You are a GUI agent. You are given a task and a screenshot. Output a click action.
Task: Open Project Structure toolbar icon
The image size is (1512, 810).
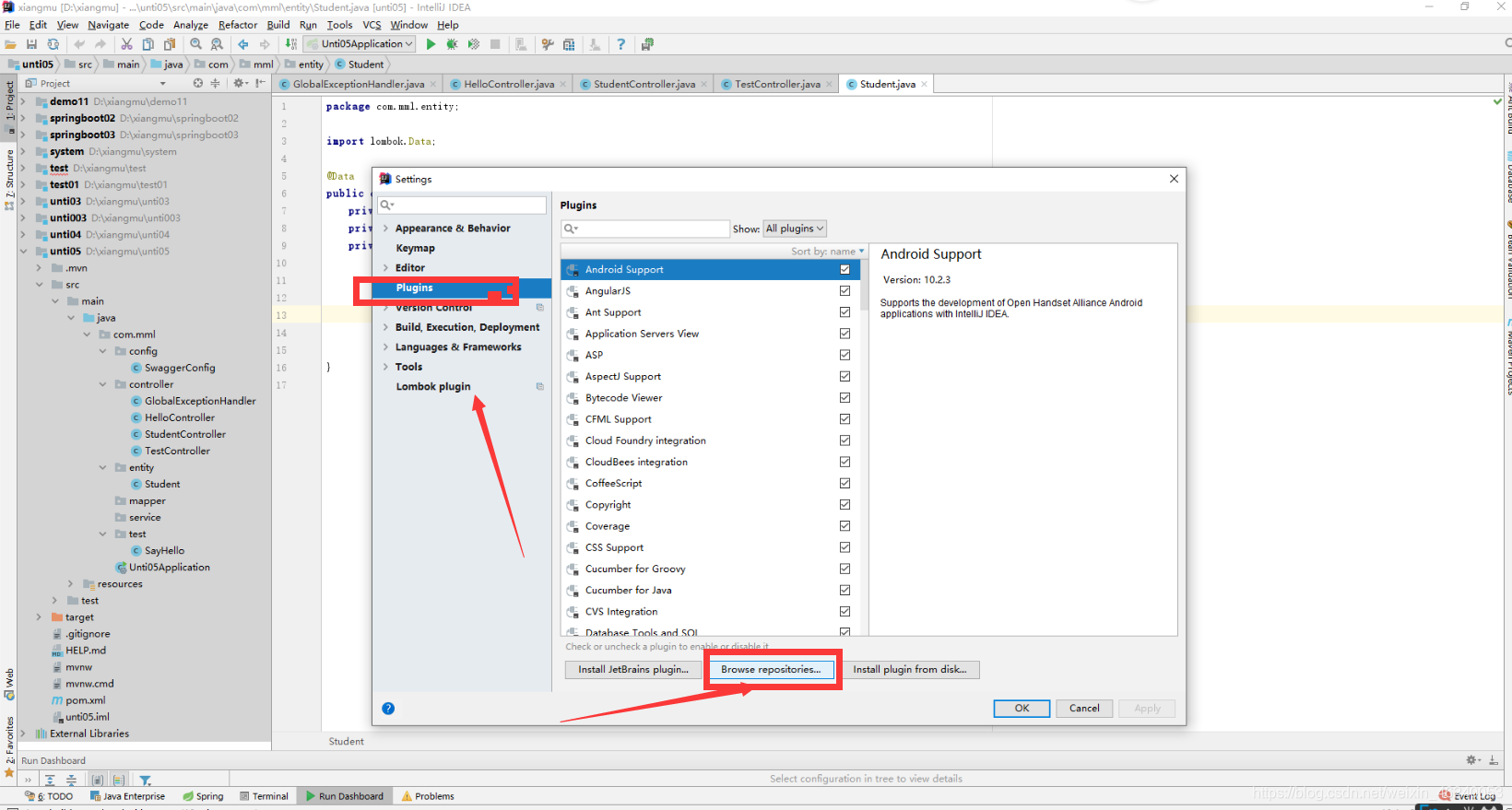click(x=569, y=44)
